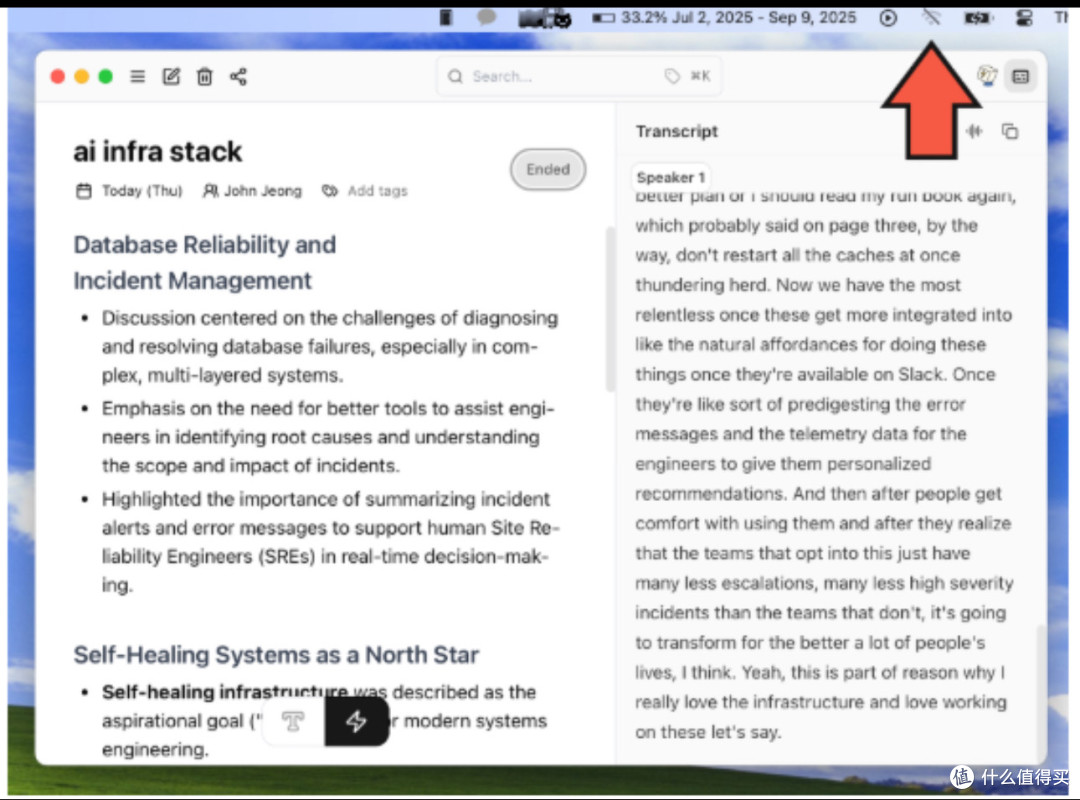Click the calendar icon next to Today (Thu)
Screen dimensions: 1080x800
[83, 191]
